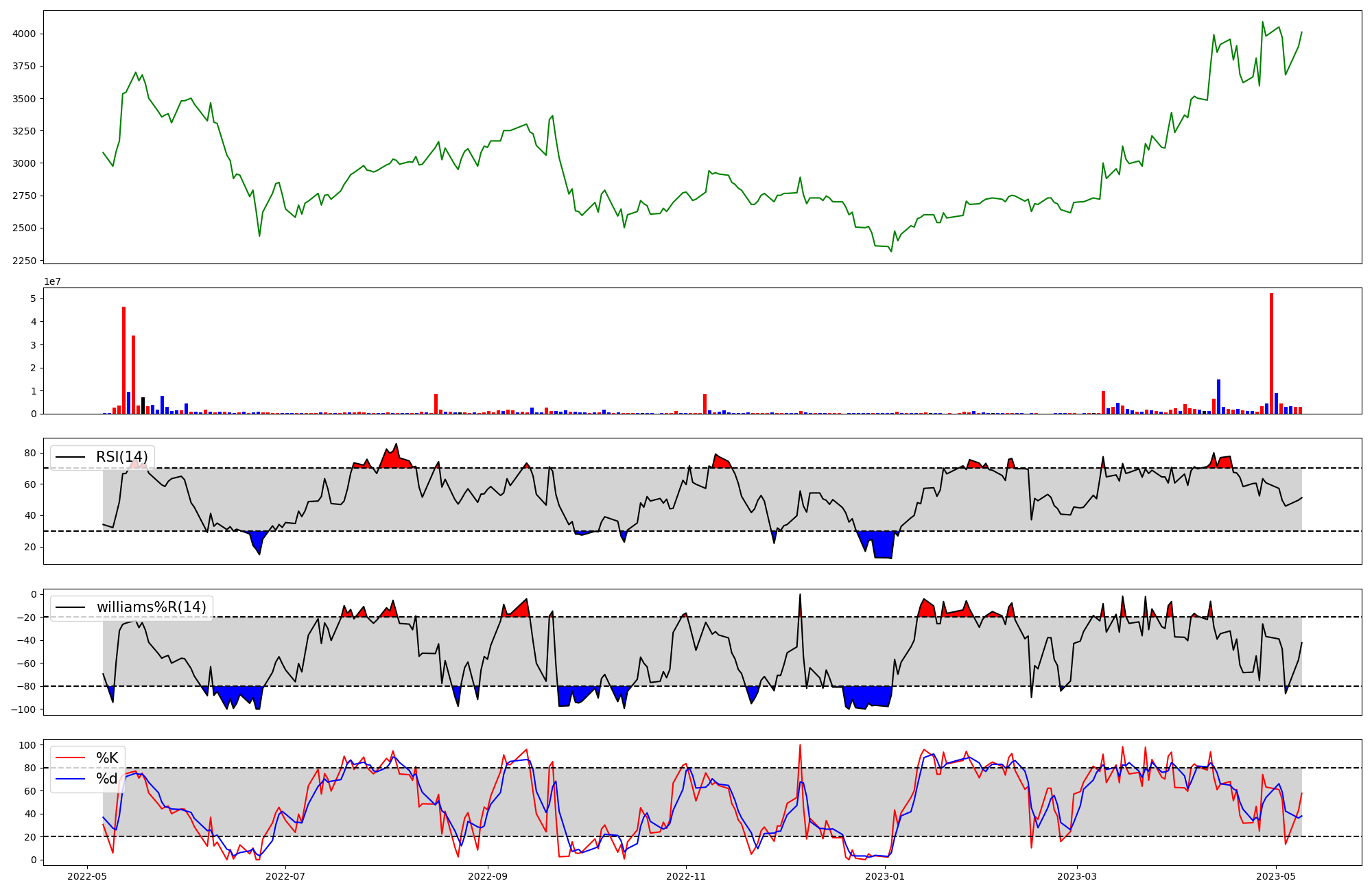The height and width of the screenshot is (892, 1372).
Task: Click the %d legend entry text
Action: (107, 779)
